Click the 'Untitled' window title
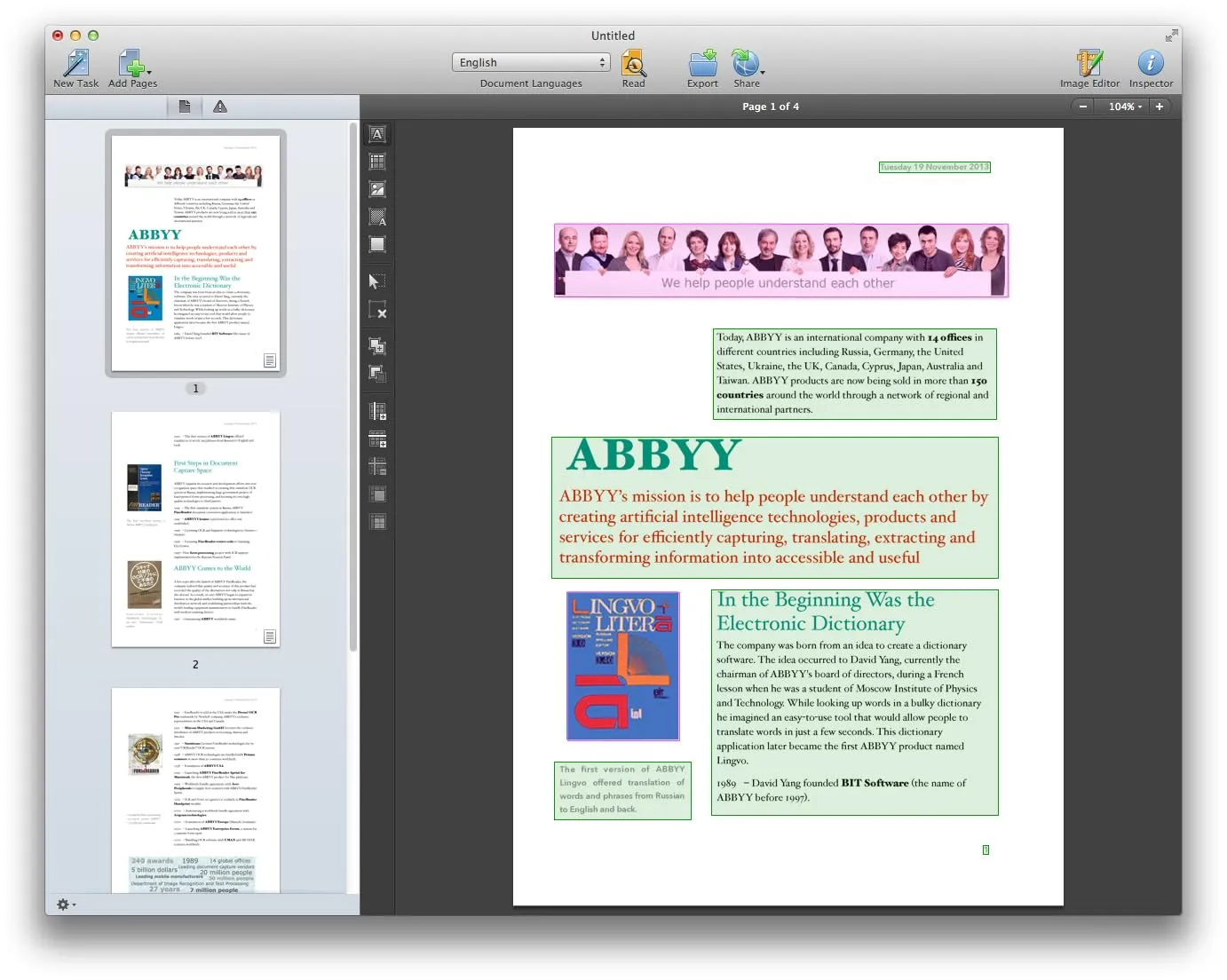Image resolution: width=1227 pixels, height=980 pixels. click(x=613, y=36)
